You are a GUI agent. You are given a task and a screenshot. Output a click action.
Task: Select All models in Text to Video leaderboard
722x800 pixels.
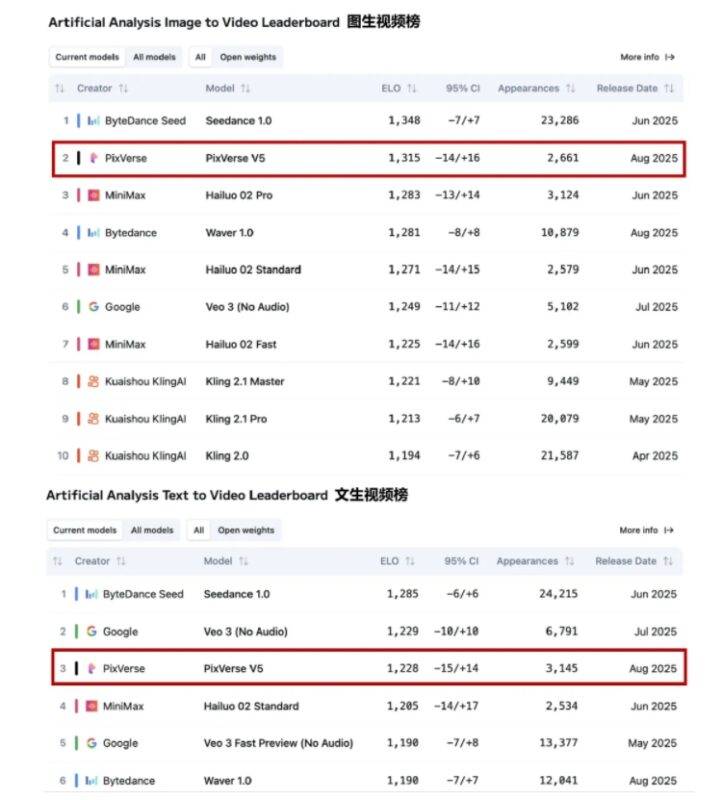[x=152, y=530]
